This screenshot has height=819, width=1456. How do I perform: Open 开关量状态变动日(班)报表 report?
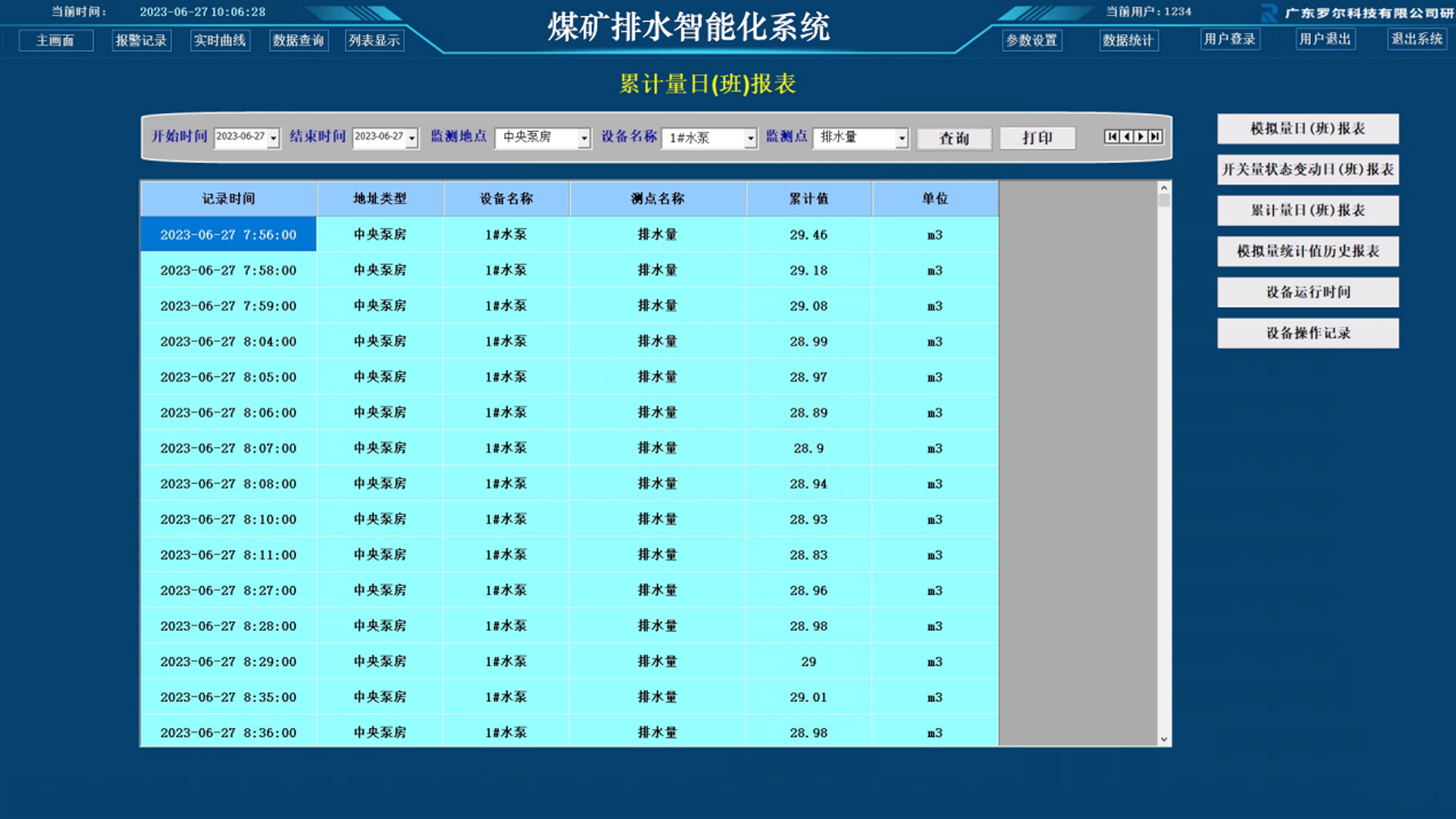pyautogui.click(x=1308, y=170)
